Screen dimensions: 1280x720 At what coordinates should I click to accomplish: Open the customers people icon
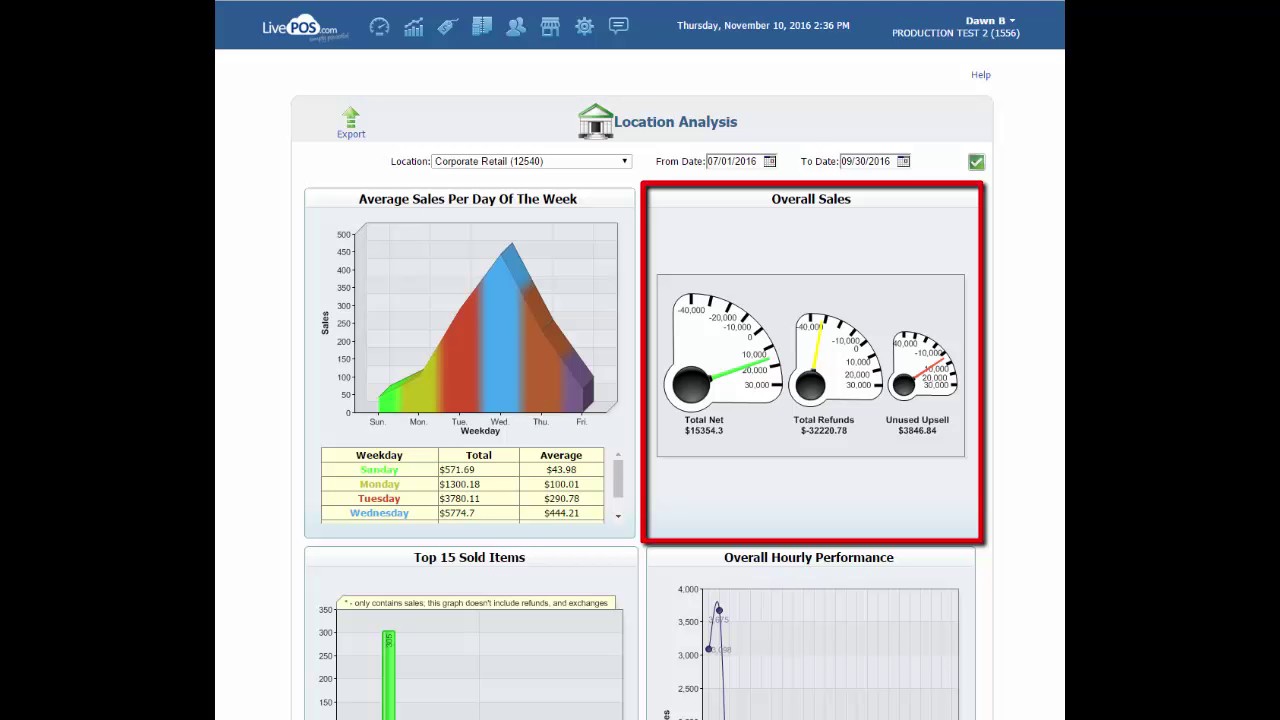point(516,27)
